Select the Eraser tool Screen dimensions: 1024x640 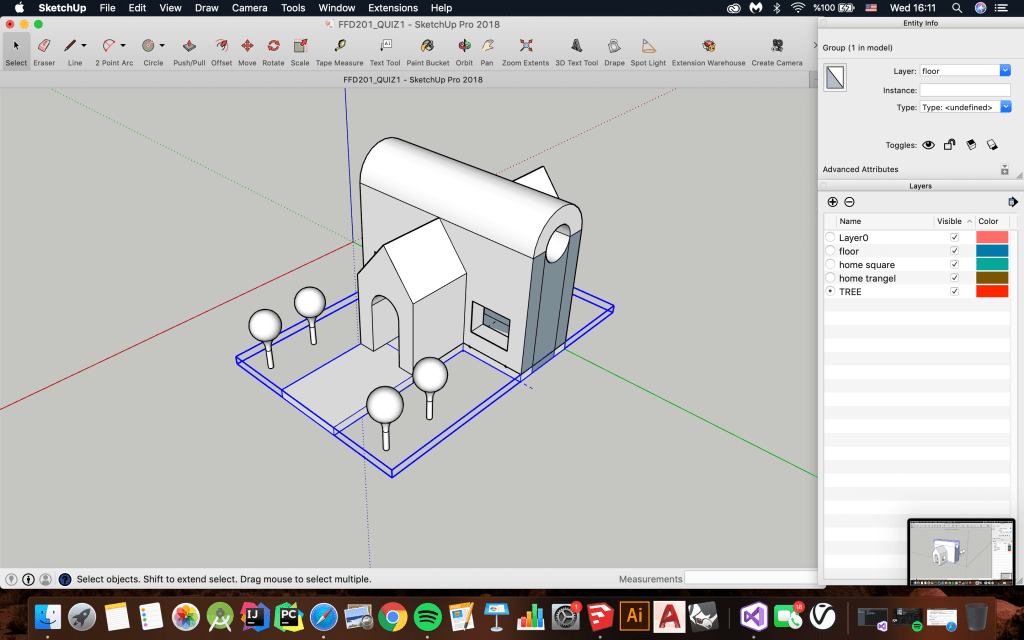pos(44,46)
